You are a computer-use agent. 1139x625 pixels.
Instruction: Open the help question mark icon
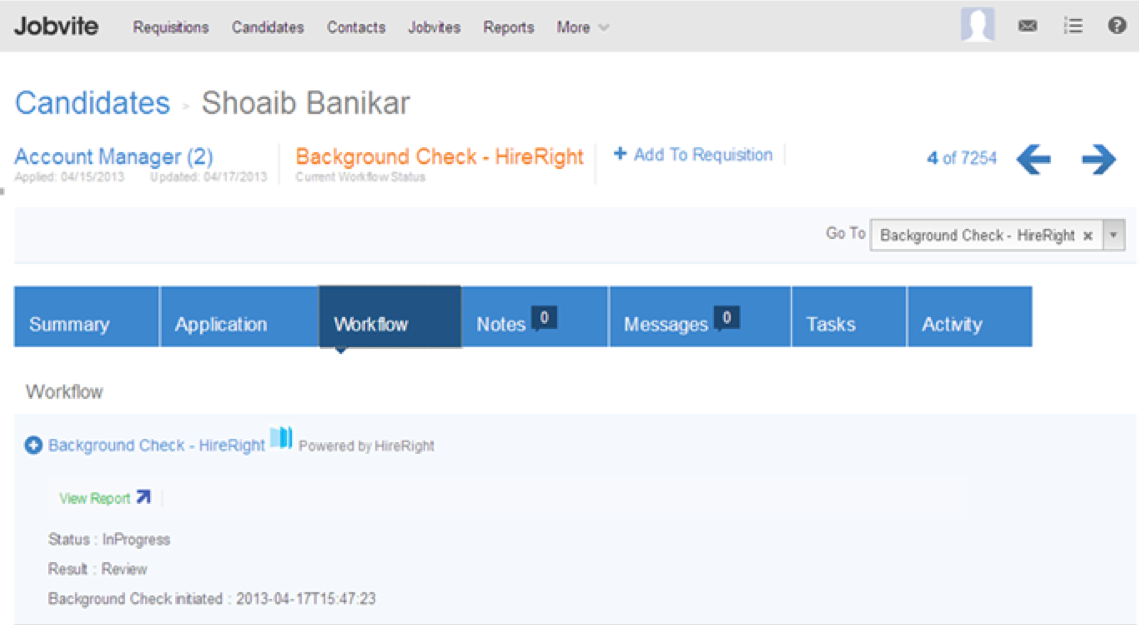click(1116, 25)
